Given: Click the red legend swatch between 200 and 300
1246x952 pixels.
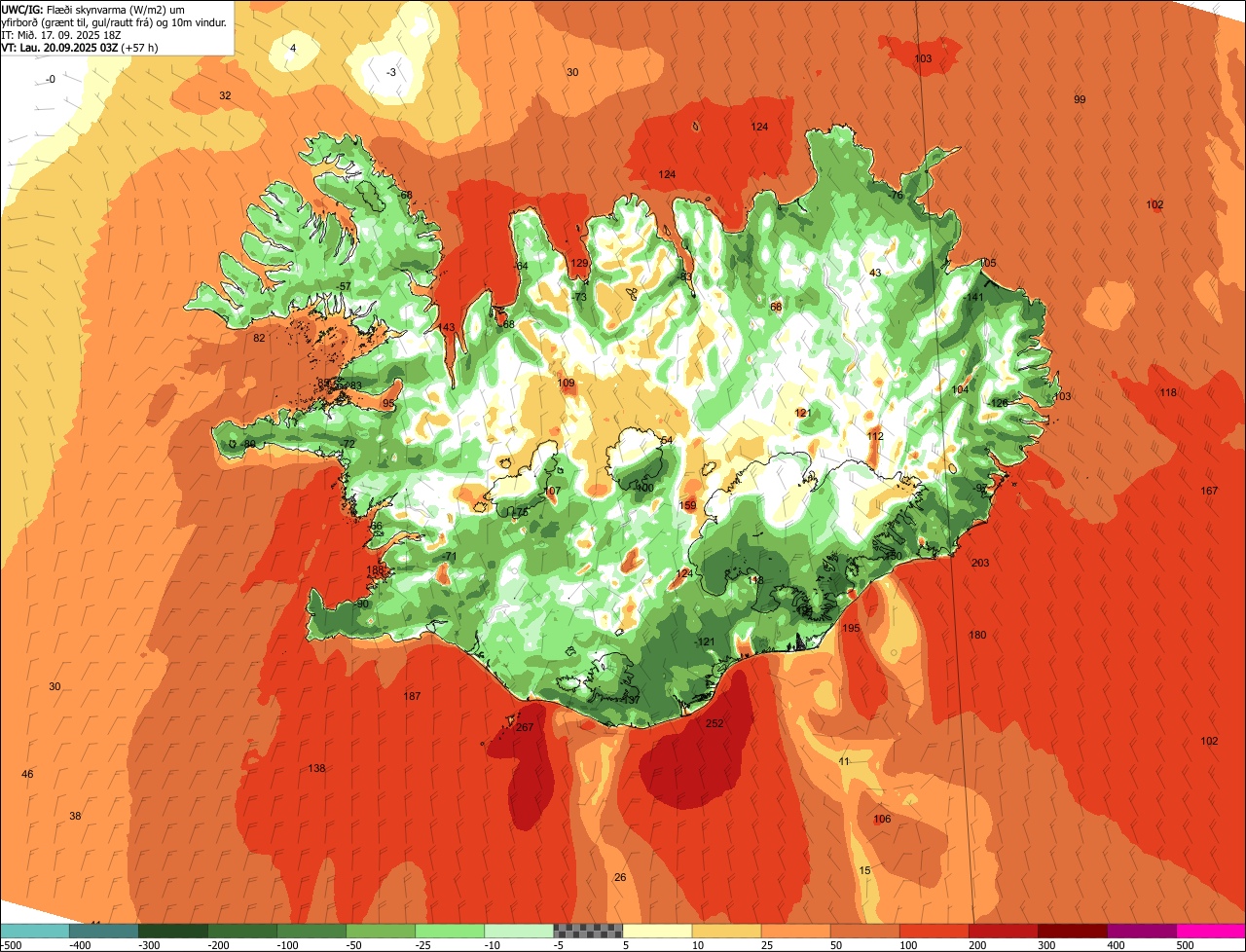Looking at the screenshot, I should (x=1002, y=931).
